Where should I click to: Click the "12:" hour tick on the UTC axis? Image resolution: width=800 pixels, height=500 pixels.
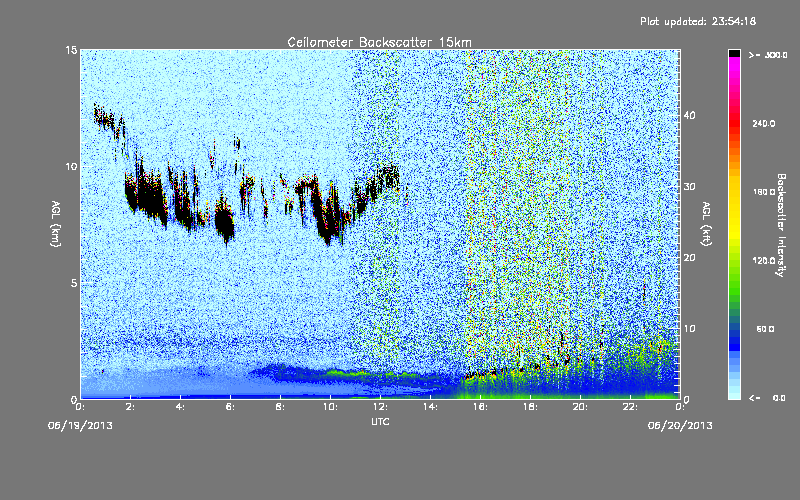pyautogui.click(x=381, y=407)
